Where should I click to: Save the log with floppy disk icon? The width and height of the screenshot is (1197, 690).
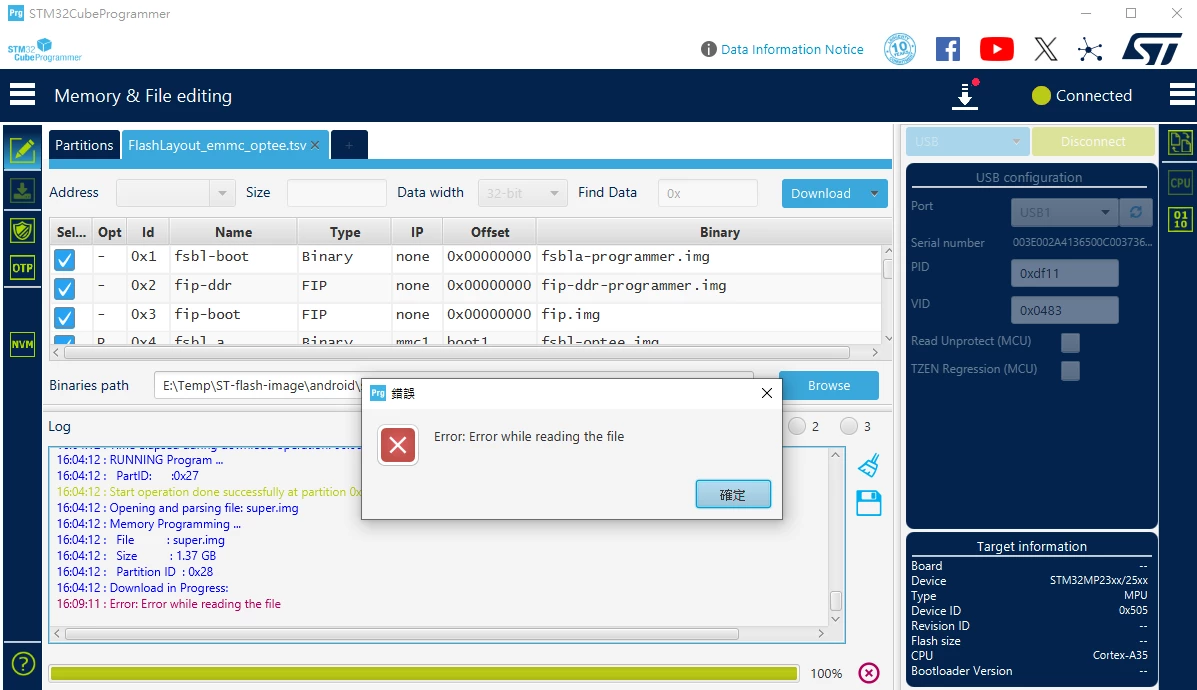tap(869, 504)
